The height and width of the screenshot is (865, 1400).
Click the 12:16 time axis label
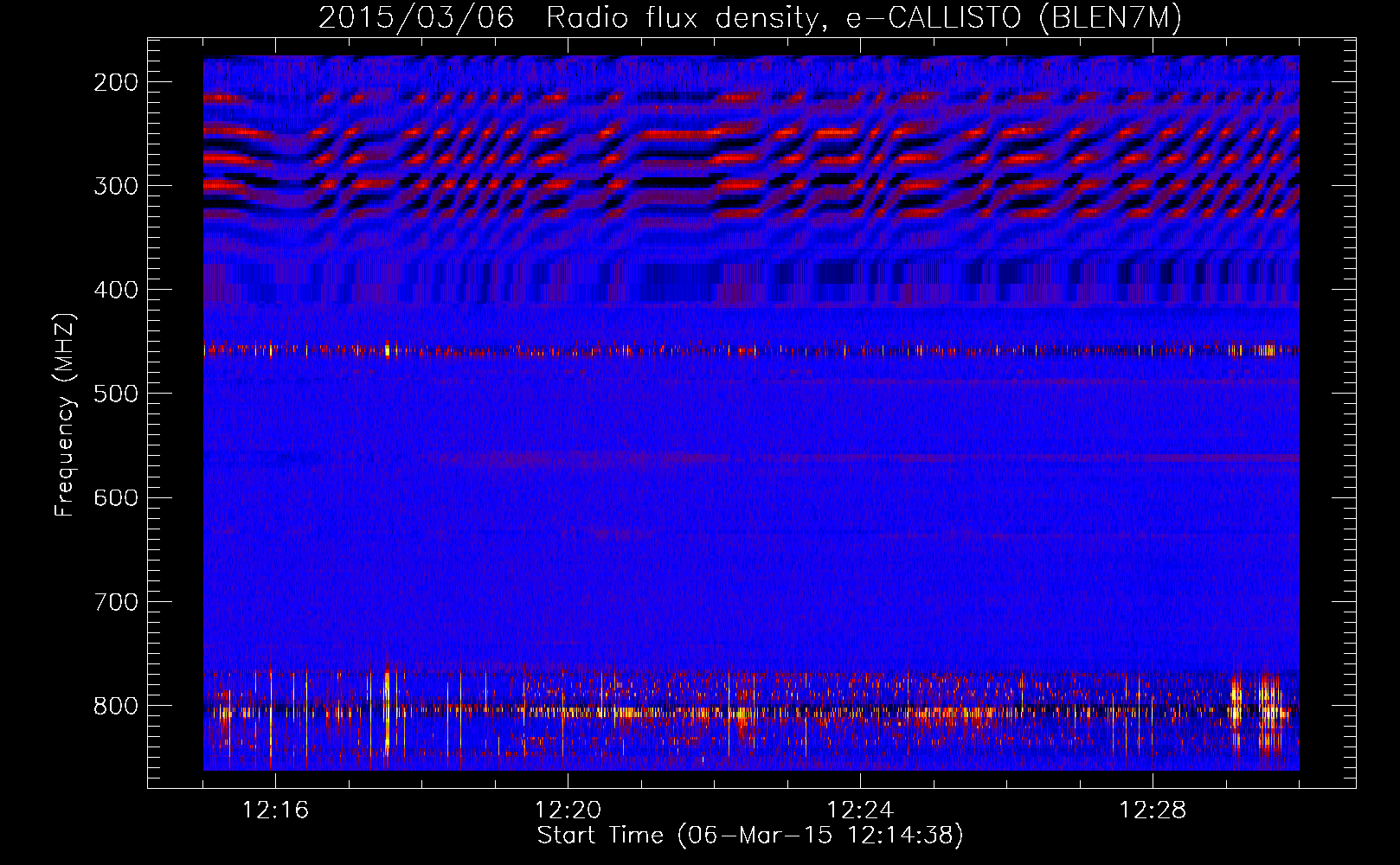(x=275, y=811)
